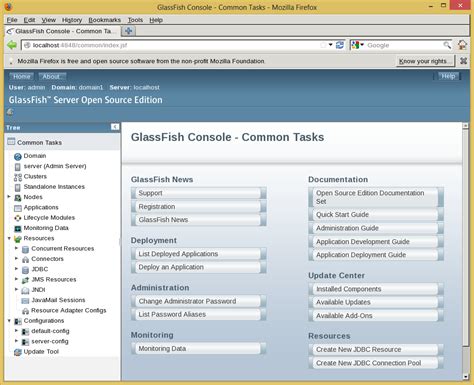Open the Quick Start Guide
Screen dimensions: 474x385
pyautogui.click(x=376, y=215)
